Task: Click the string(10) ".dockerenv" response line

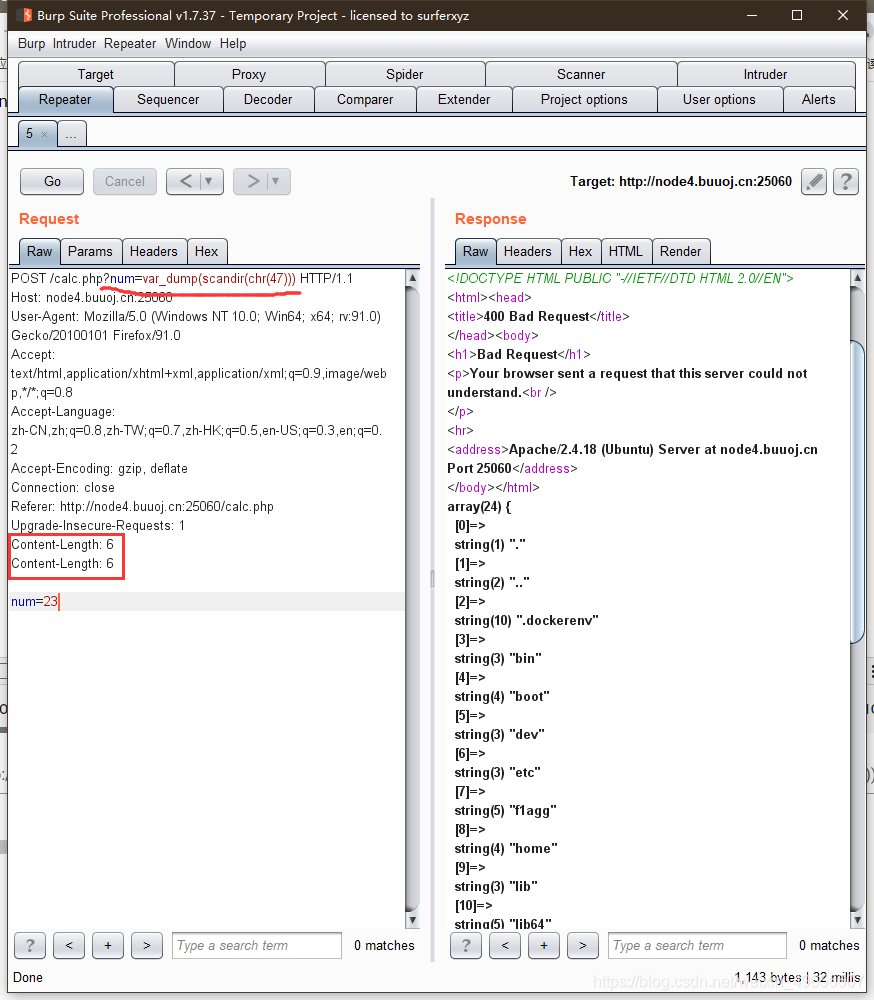Action: pos(526,621)
